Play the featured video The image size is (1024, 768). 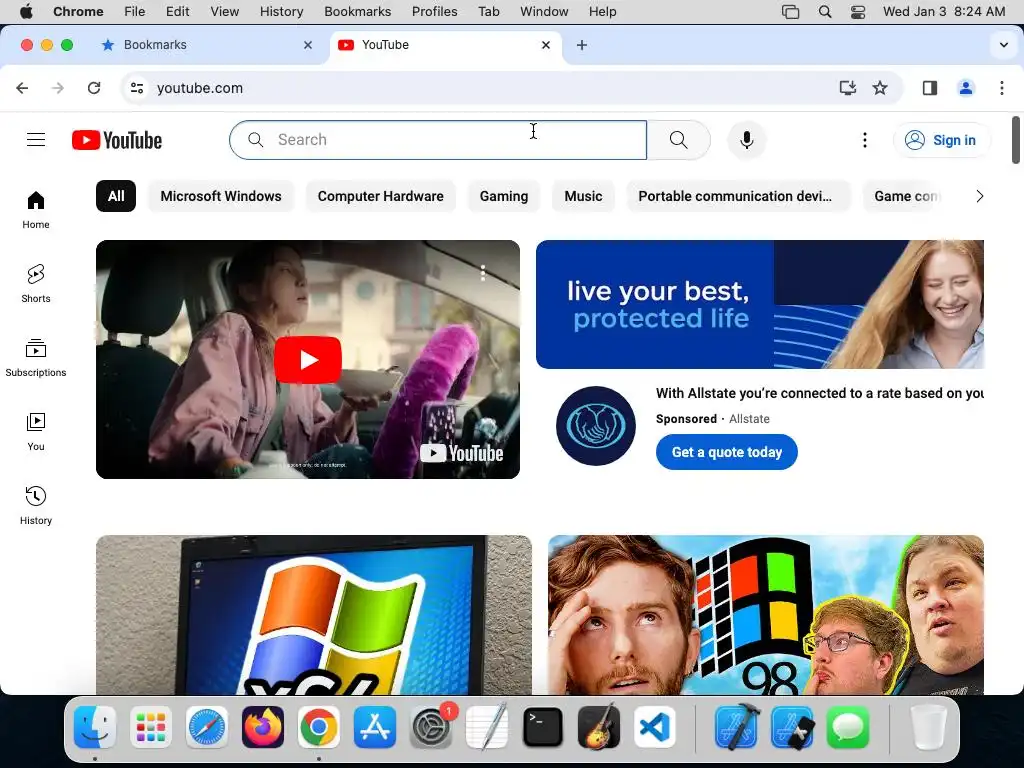tap(308, 360)
